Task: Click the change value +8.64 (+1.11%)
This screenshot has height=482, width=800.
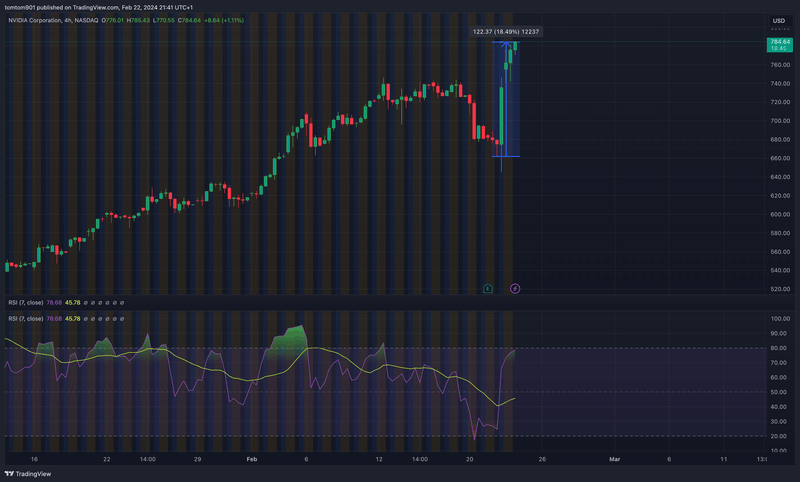Action: coord(224,20)
